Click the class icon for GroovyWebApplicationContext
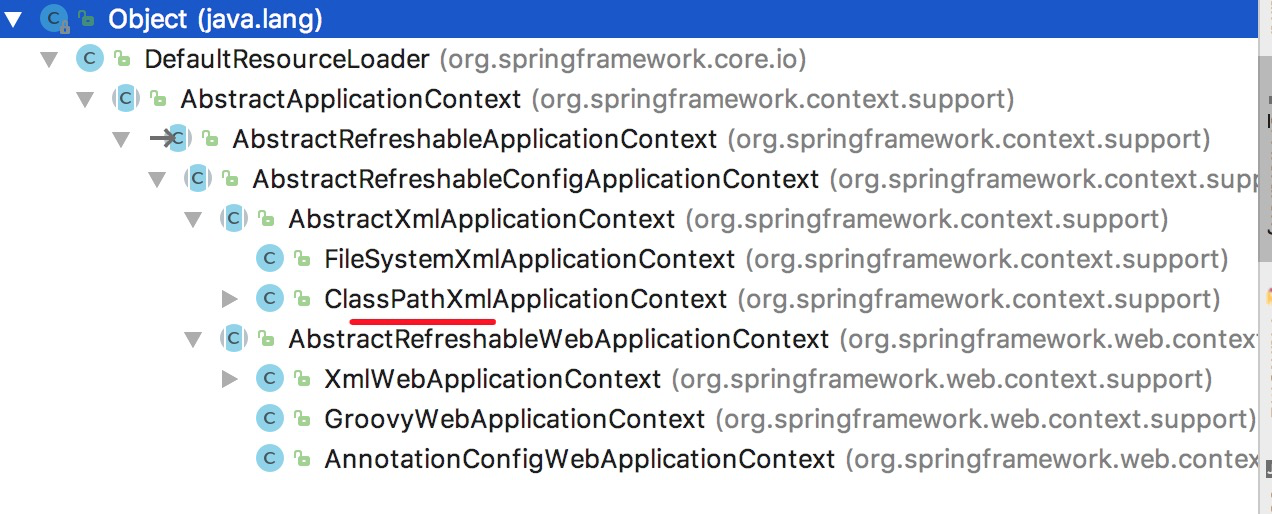Screen dimensions: 1272x514 pos(270,419)
